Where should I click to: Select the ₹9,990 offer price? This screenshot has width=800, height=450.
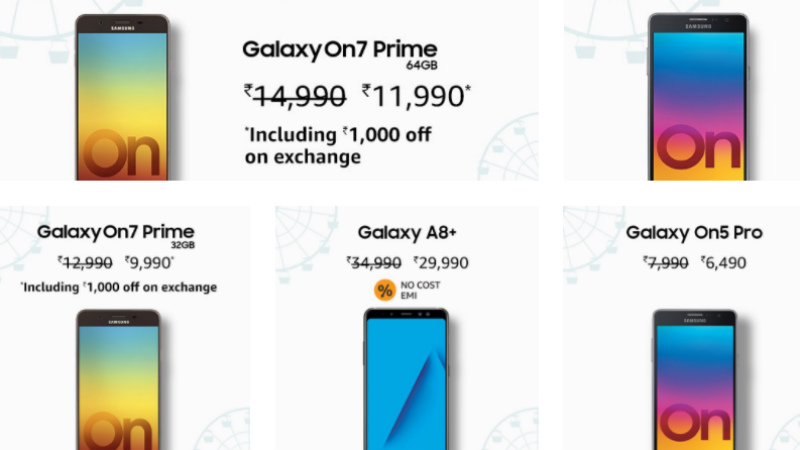[x=149, y=263]
